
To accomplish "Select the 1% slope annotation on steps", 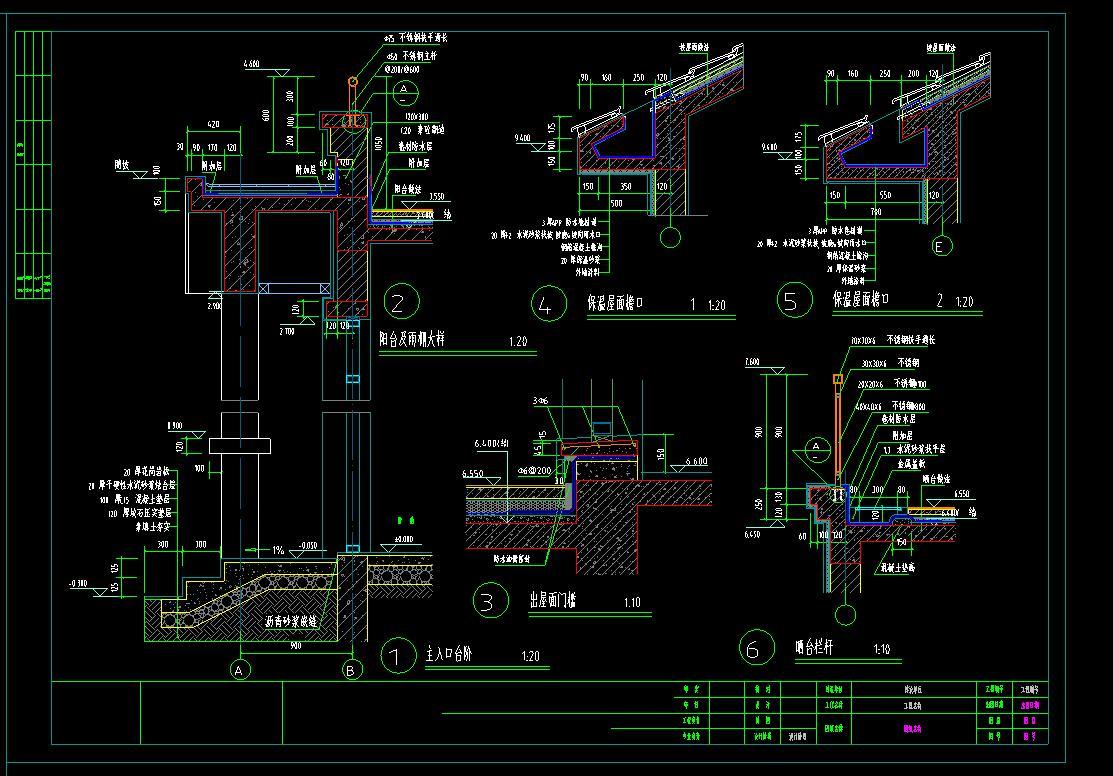I will (278, 550).
